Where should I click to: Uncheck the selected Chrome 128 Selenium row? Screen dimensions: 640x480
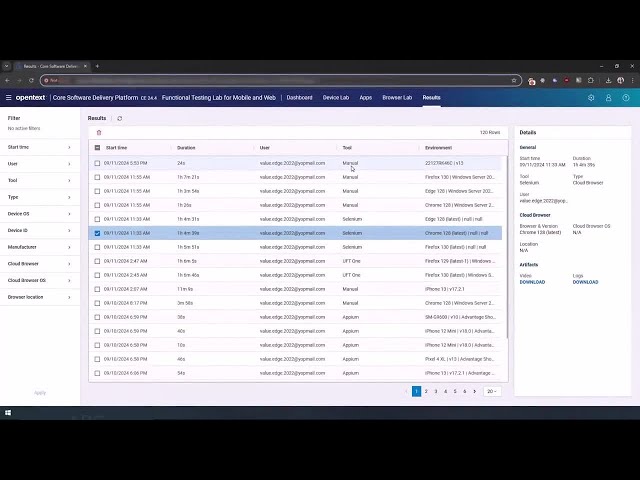(97, 233)
